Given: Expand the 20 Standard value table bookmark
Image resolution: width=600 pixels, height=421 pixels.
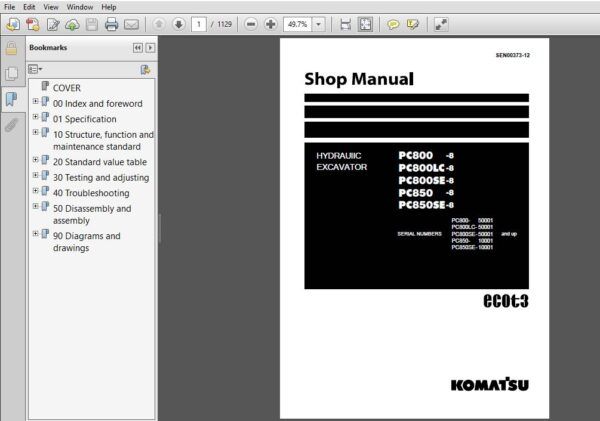Looking at the screenshot, I should click(x=36, y=160).
